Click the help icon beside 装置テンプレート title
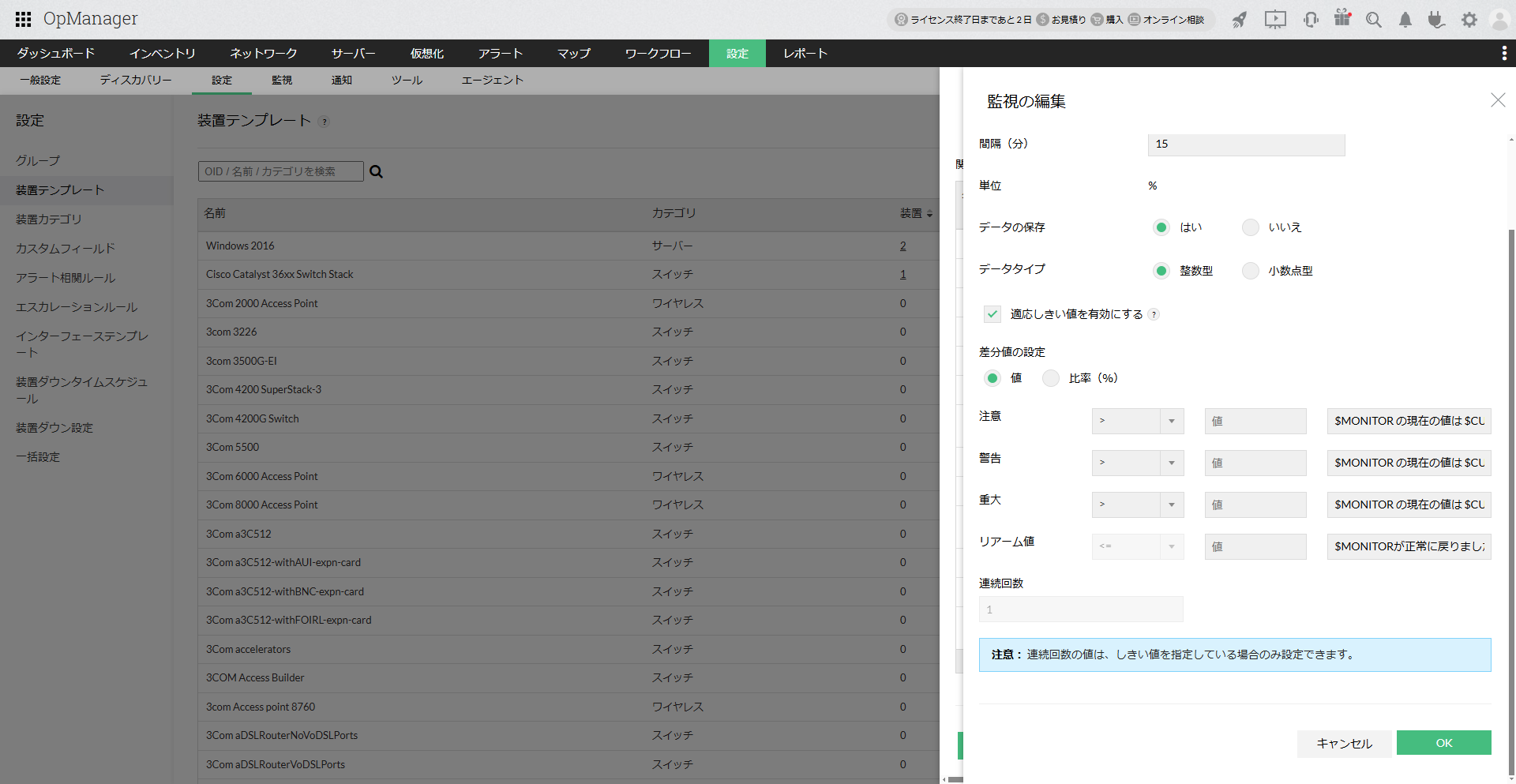1516x784 pixels. click(325, 122)
